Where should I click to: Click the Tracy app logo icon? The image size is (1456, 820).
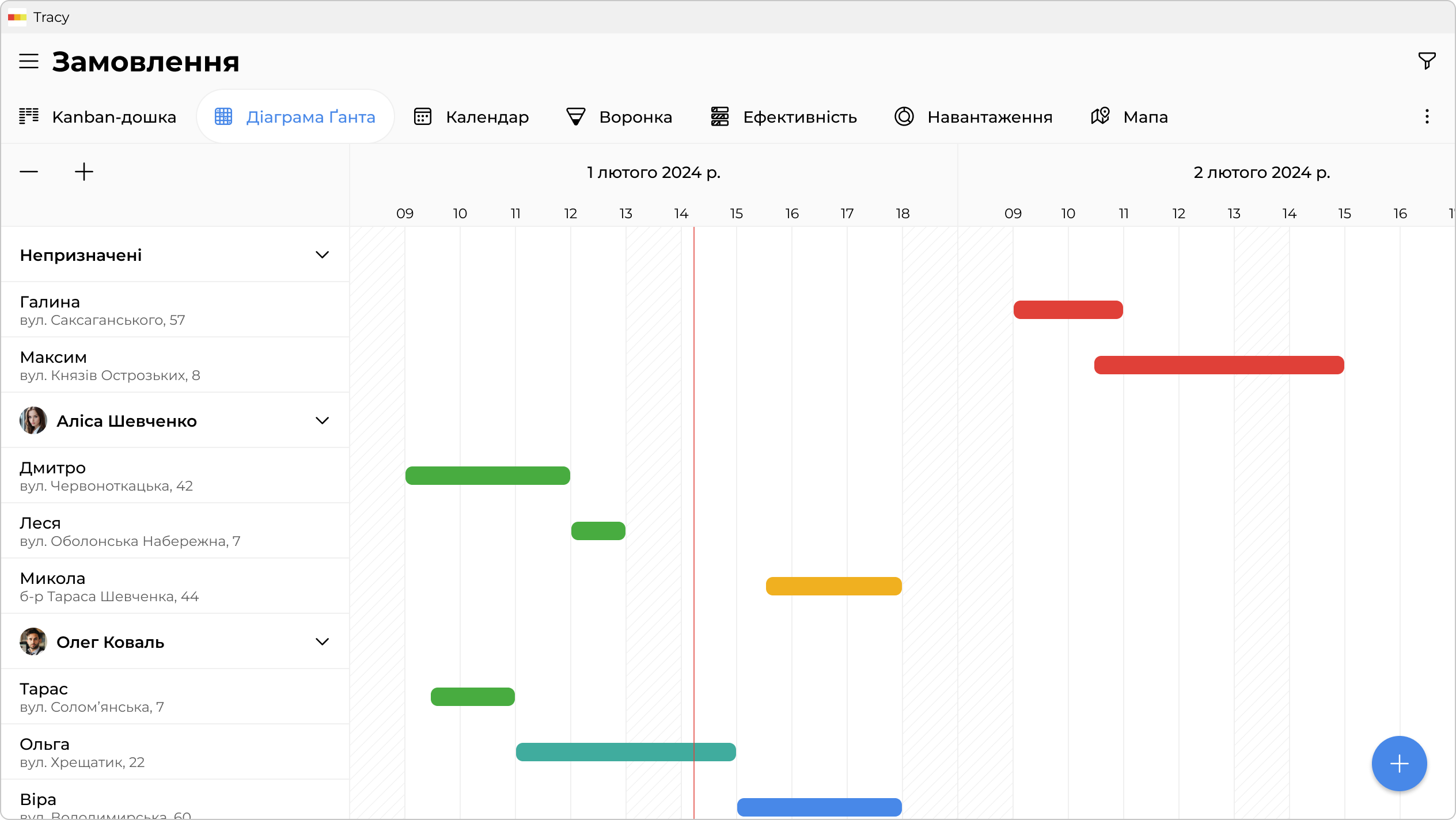pyautogui.click(x=17, y=17)
